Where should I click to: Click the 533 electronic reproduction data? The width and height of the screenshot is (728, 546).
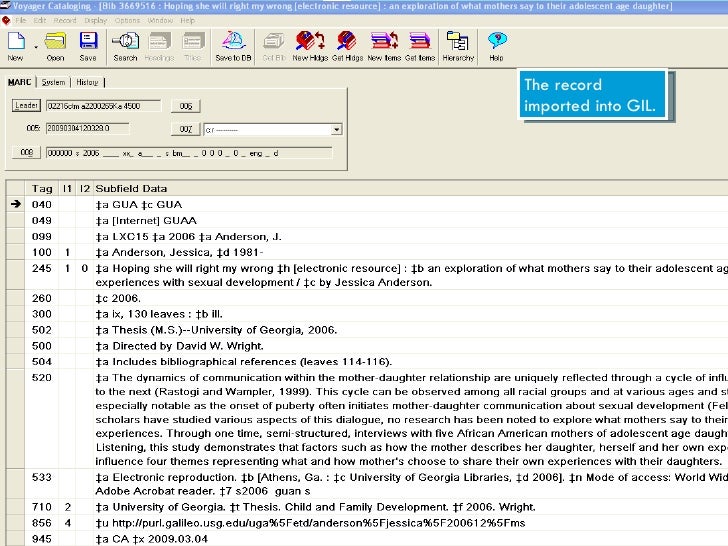pyautogui.click(x=411, y=484)
